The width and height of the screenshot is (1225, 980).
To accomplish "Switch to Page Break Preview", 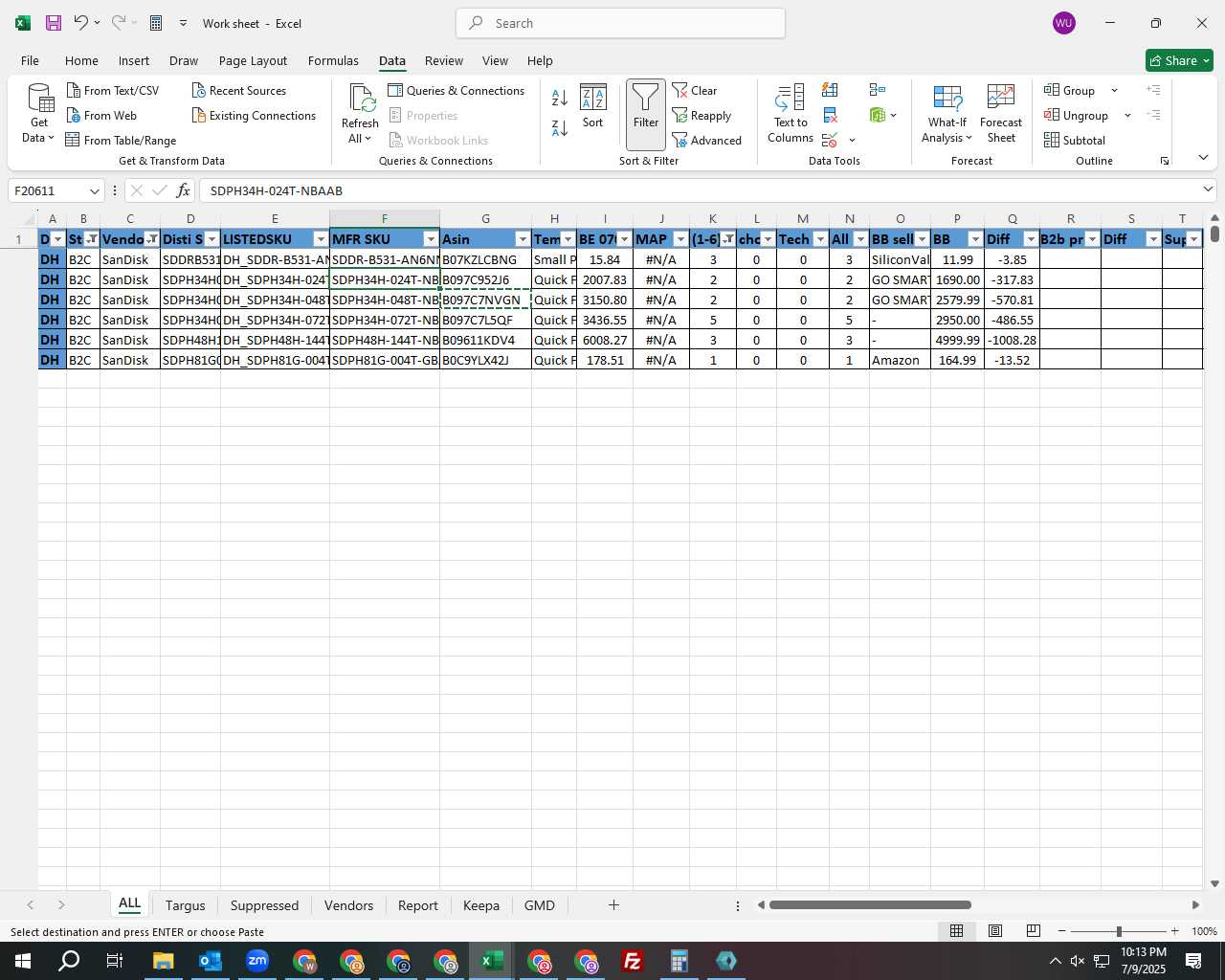I will tap(1034, 931).
